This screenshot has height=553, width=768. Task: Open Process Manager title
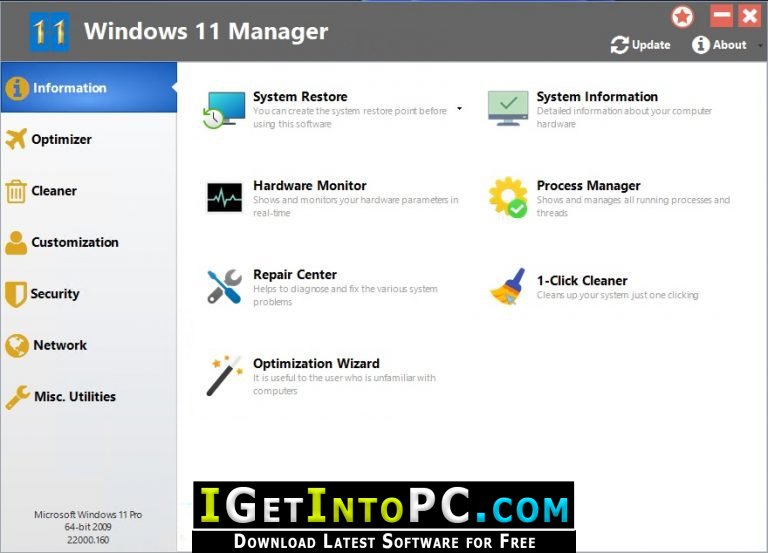pos(588,186)
